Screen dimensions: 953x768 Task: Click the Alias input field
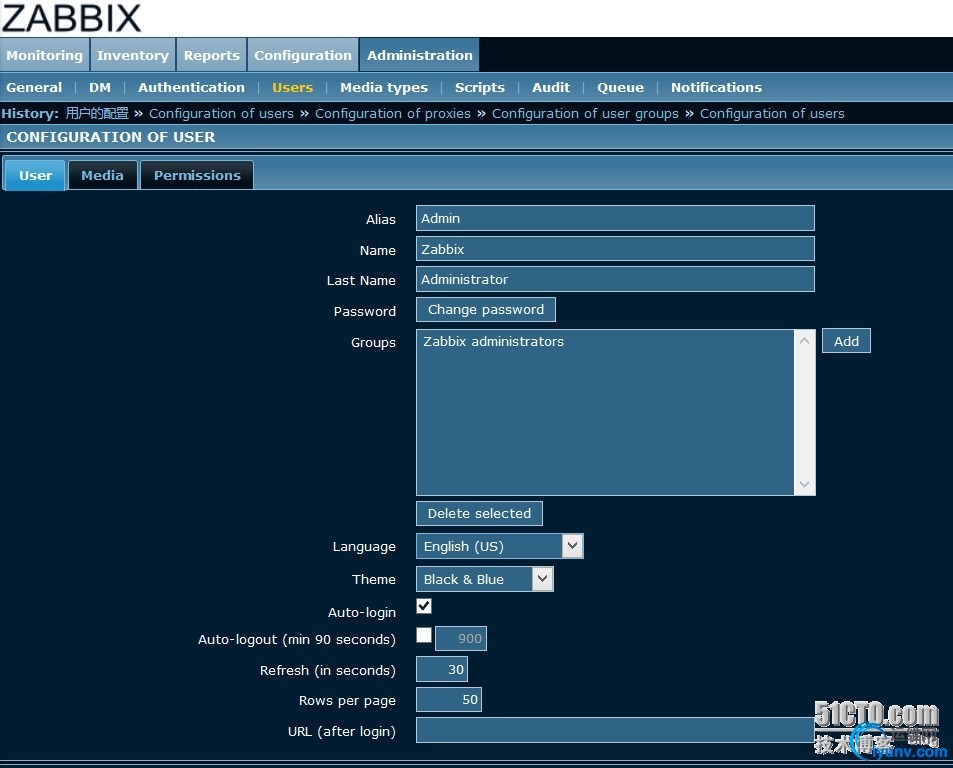[615, 218]
